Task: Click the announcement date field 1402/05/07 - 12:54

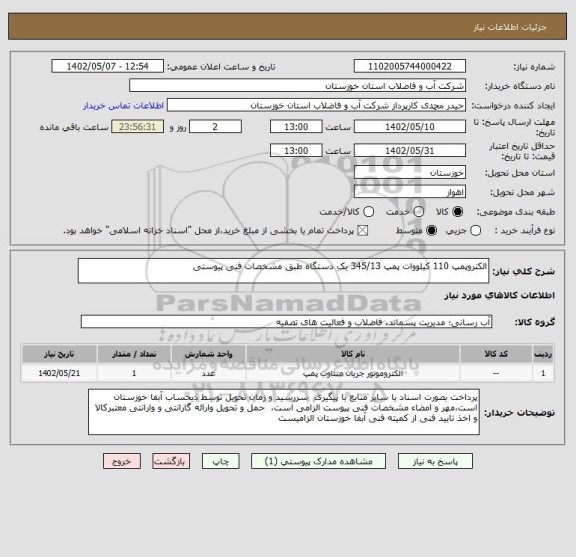Action: (108, 67)
